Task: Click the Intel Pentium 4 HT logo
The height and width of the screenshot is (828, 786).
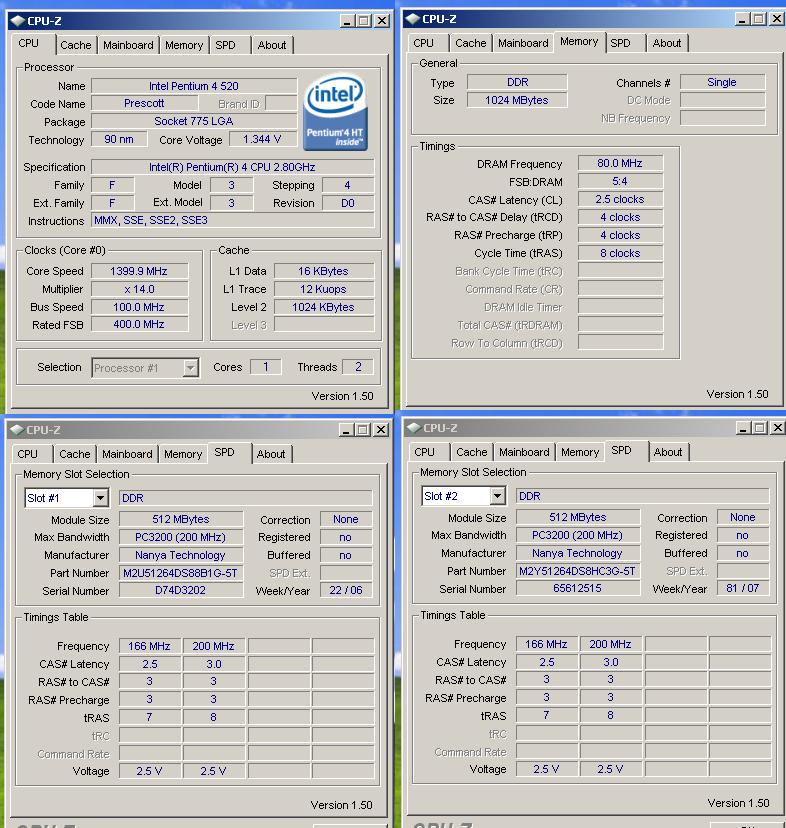Action: tap(335, 112)
